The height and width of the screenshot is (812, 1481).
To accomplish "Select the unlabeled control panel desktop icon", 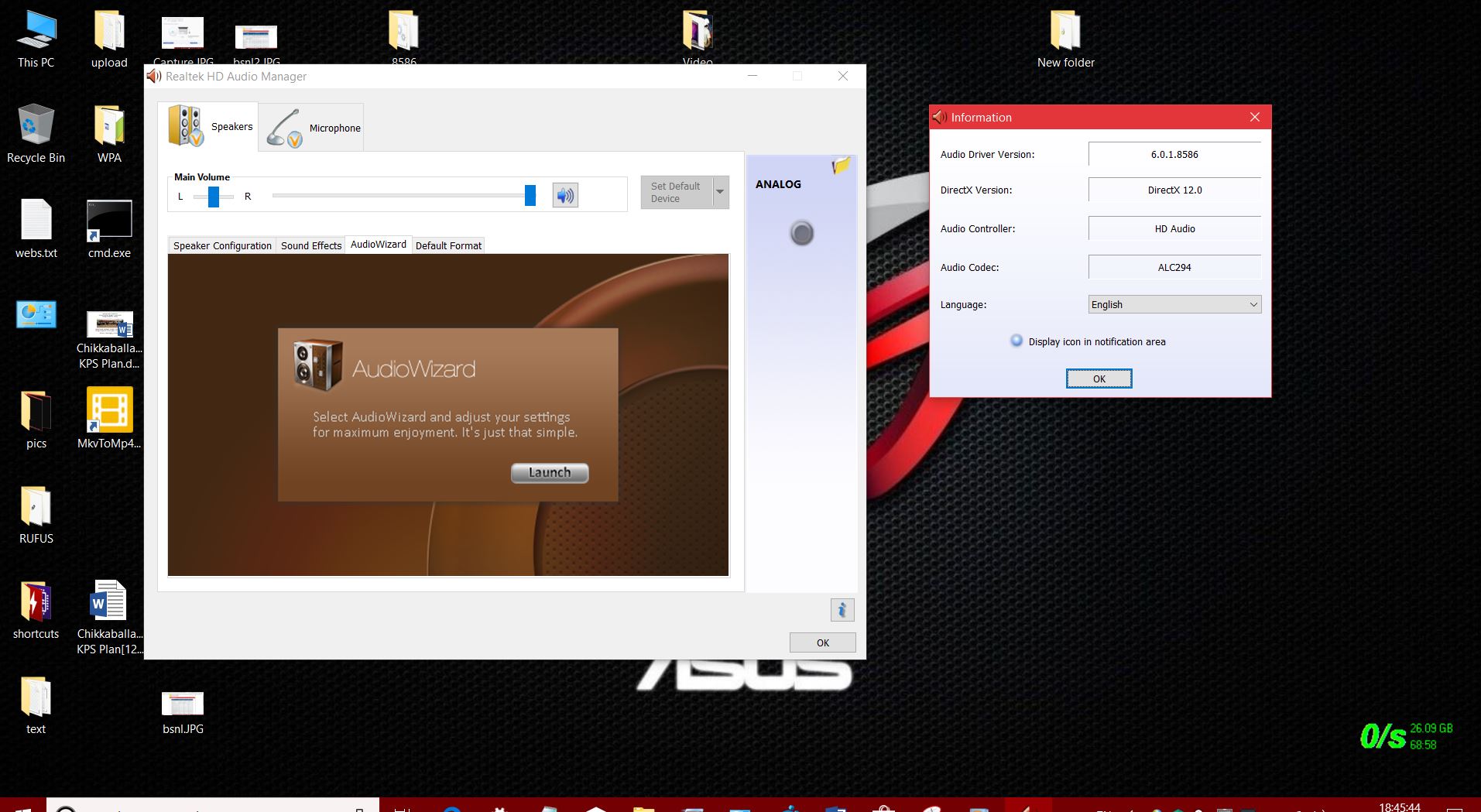I will [x=36, y=314].
